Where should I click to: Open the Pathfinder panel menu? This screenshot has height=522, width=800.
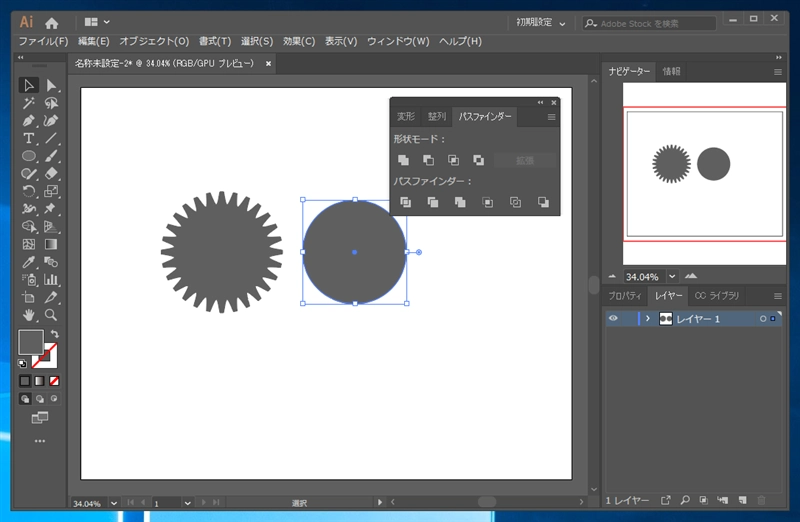pos(552,117)
